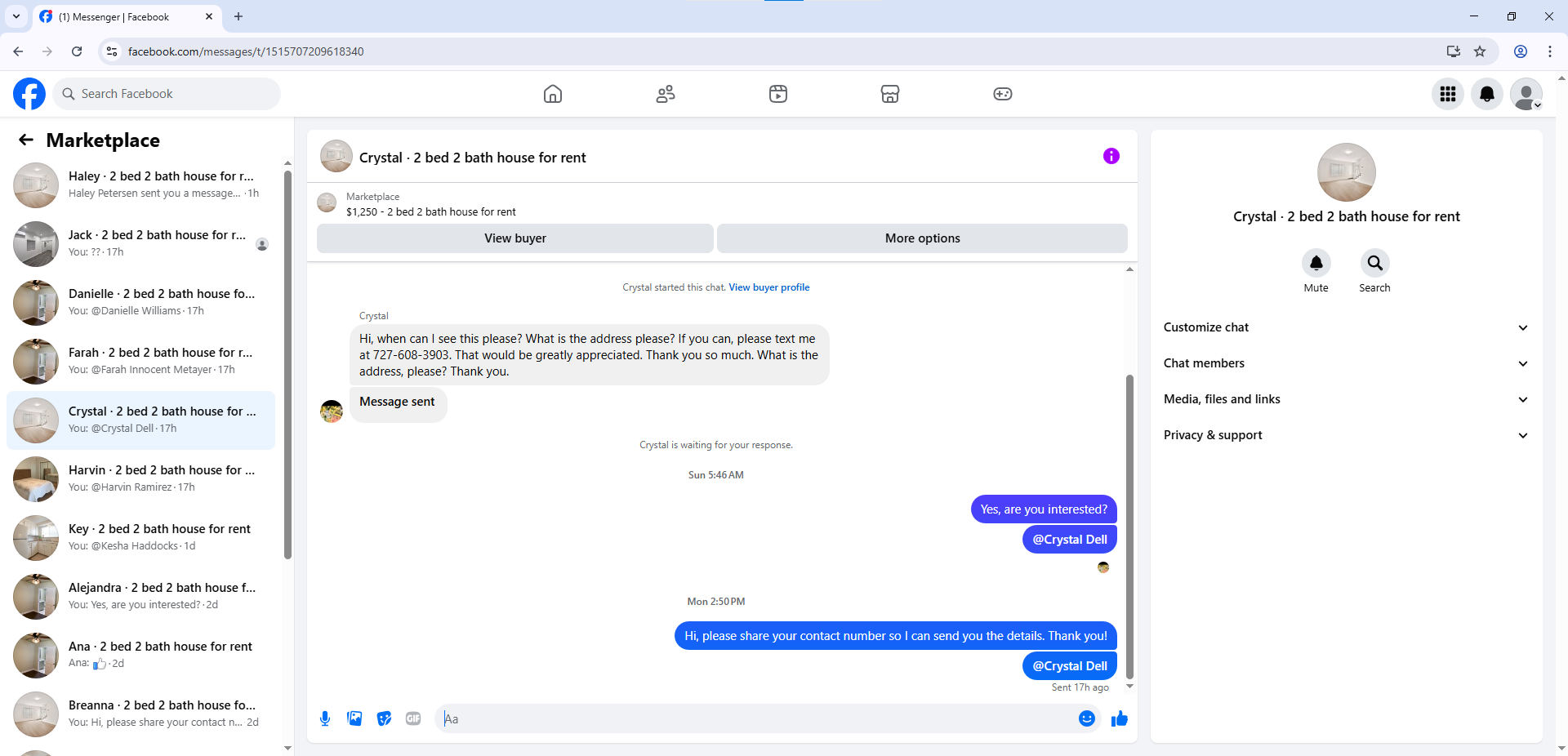
Task: Expand Customize chat section
Action: point(1346,327)
